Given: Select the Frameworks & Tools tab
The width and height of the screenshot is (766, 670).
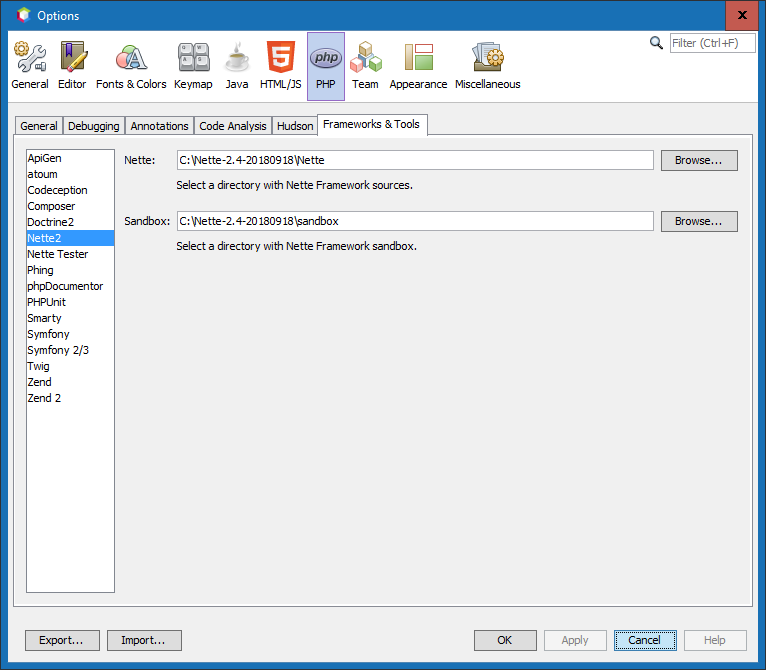Looking at the screenshot, I should (x=372, y=125).
